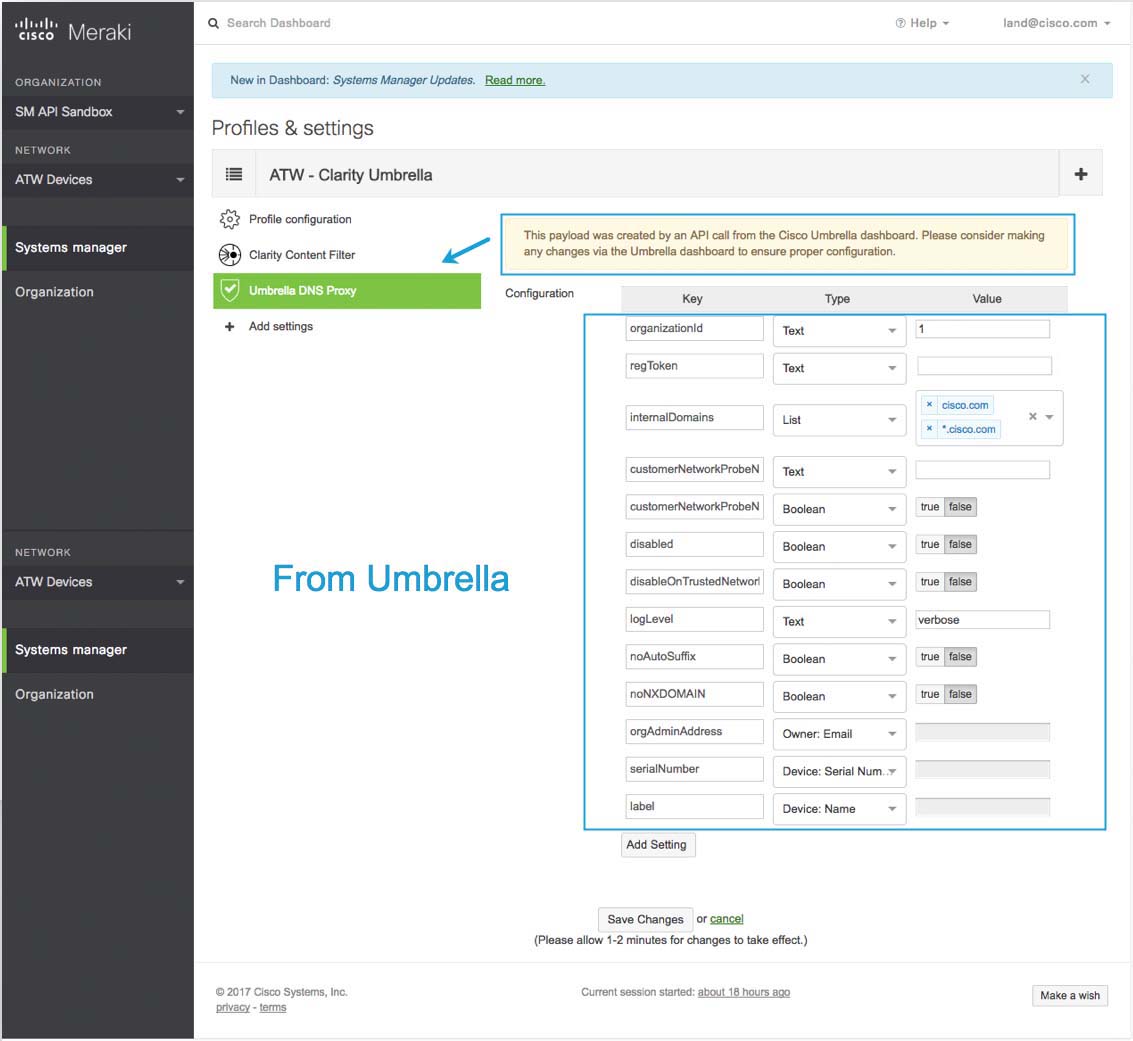This screenshot has width=1133, height=1041.
Task: Expand lower ATW Devices network selector
Action: [x=98, y=582]
